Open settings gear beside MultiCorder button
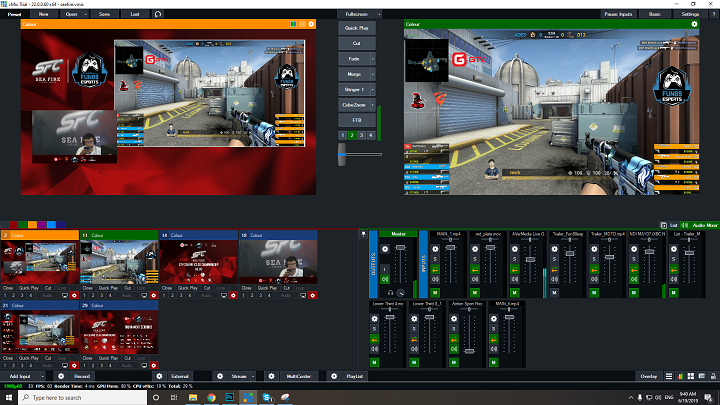 coord(271,376)
